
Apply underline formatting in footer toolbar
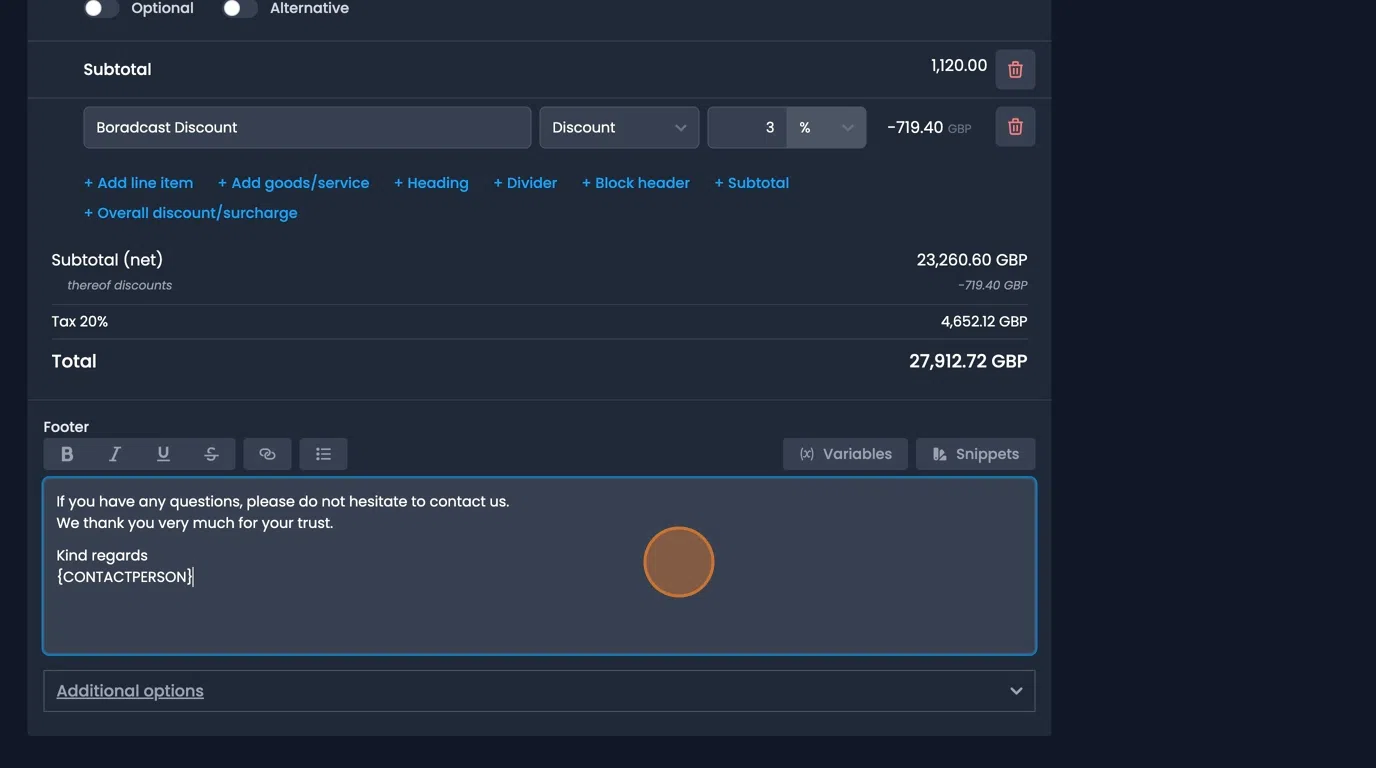(x=163, y=453)
